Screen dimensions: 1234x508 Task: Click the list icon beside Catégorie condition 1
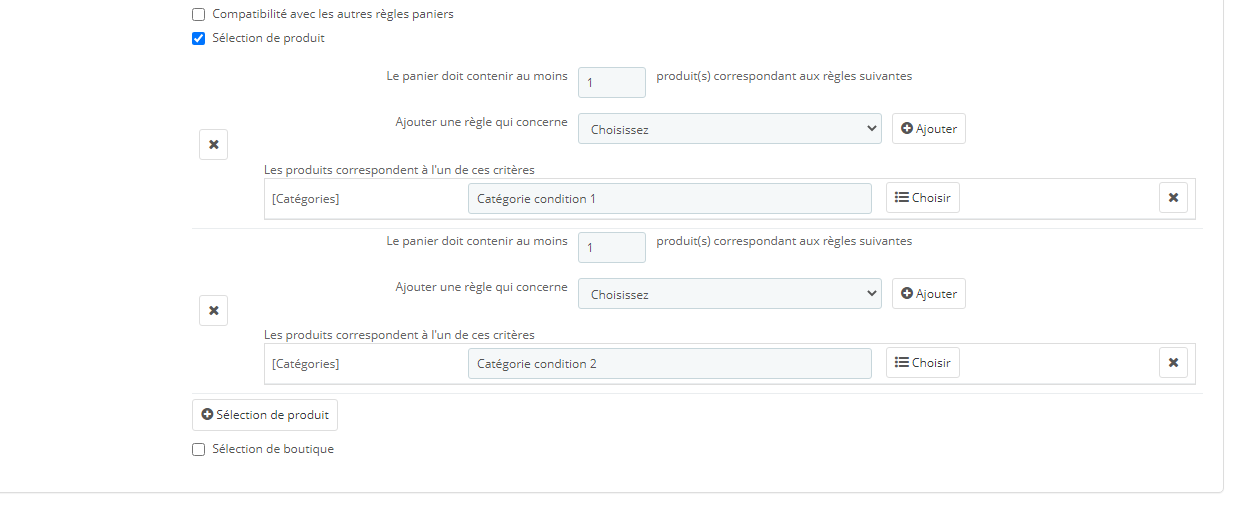tap(901, 198)
